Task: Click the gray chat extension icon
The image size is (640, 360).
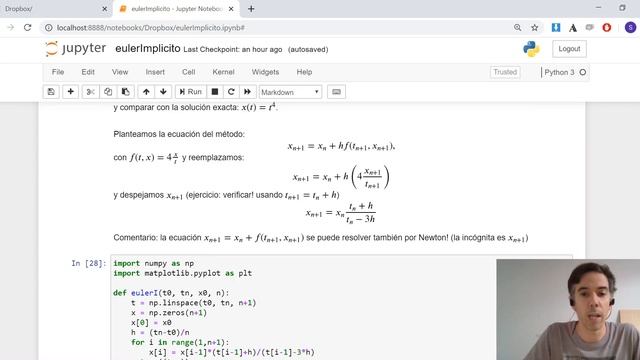Action: pos(589,27)
